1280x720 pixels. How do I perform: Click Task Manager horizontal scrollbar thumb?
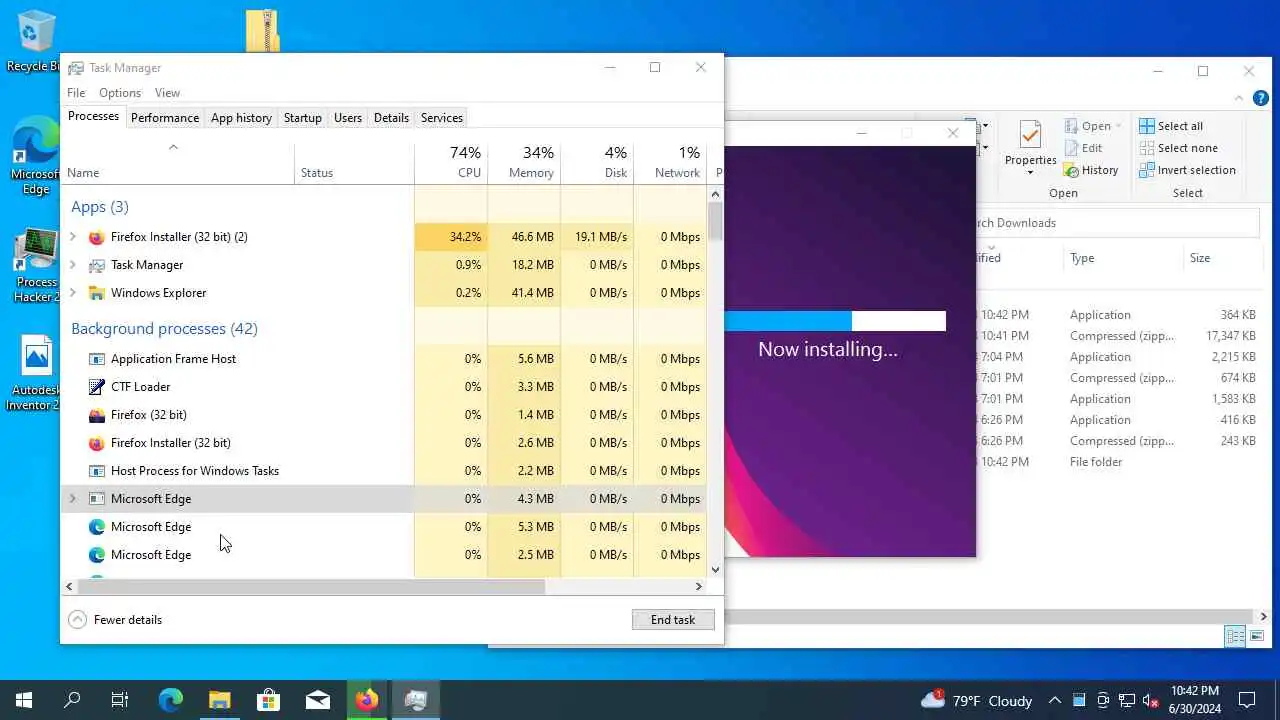tap(311, 587)
